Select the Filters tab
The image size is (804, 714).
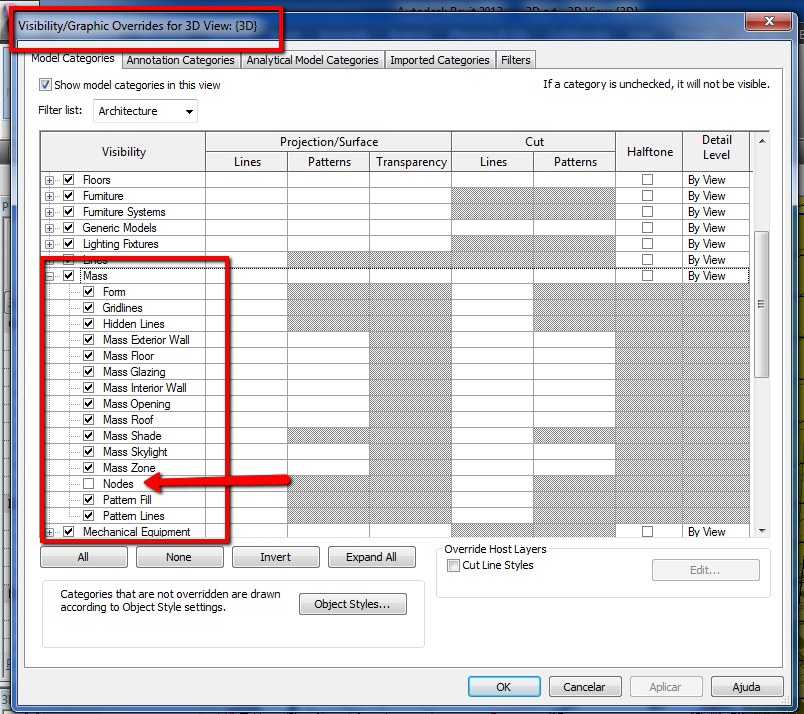tap(515, 60)
